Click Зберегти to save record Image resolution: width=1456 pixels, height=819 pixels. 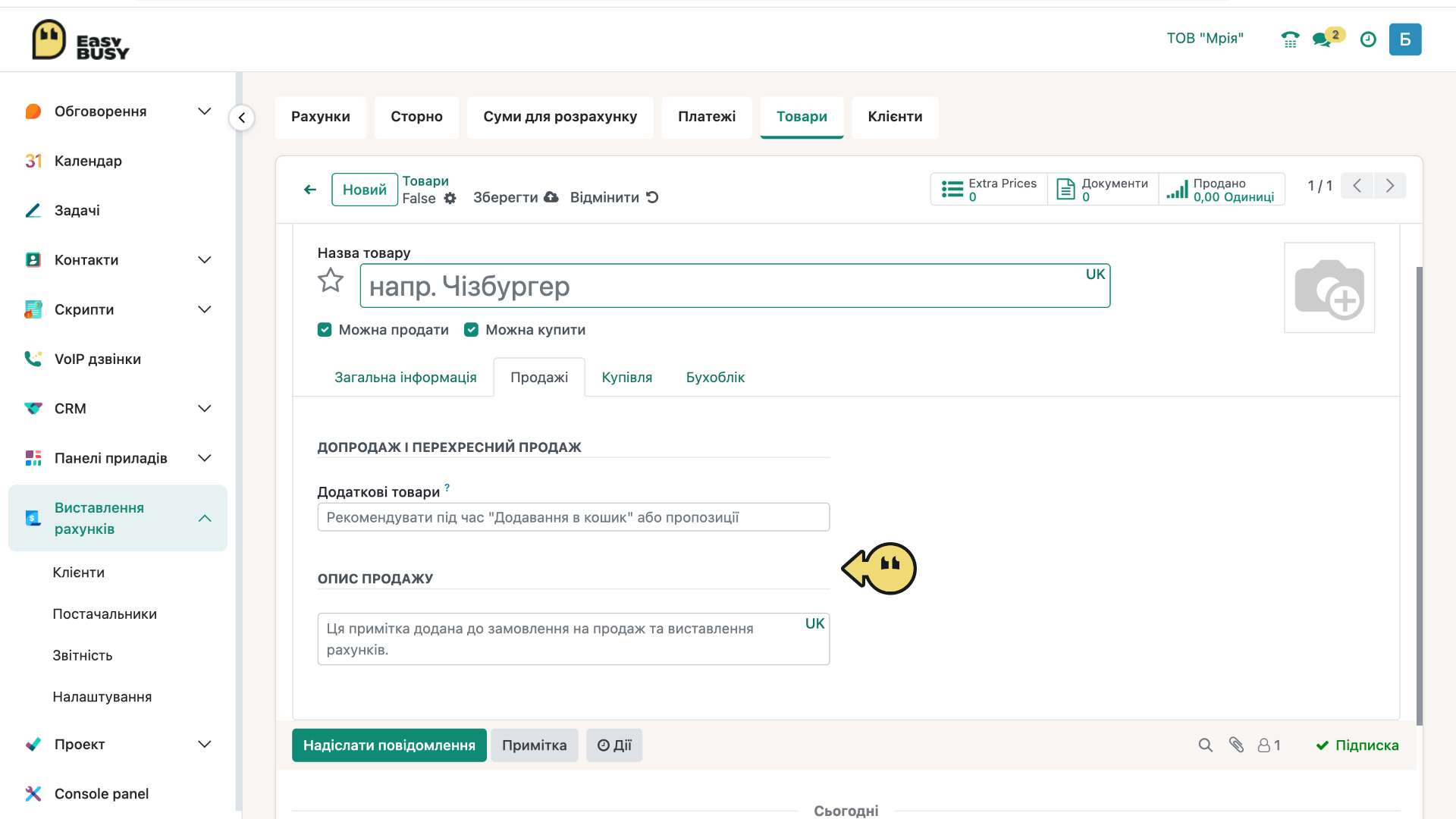516,198
